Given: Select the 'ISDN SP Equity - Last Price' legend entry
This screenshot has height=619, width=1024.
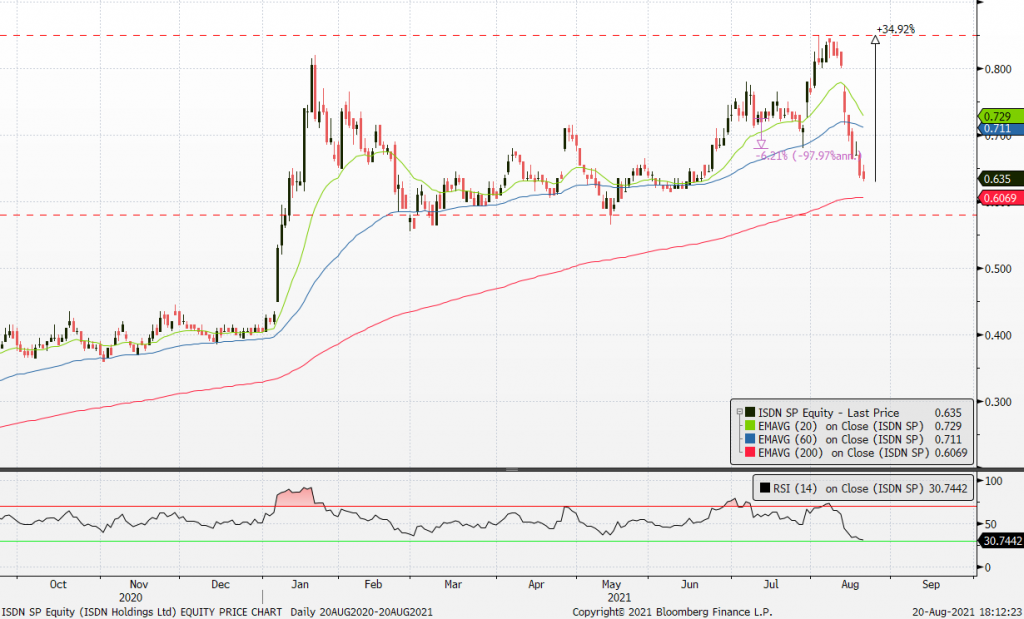Looking at the screenshot, I should pyautogui.click(x=829, y=413).
